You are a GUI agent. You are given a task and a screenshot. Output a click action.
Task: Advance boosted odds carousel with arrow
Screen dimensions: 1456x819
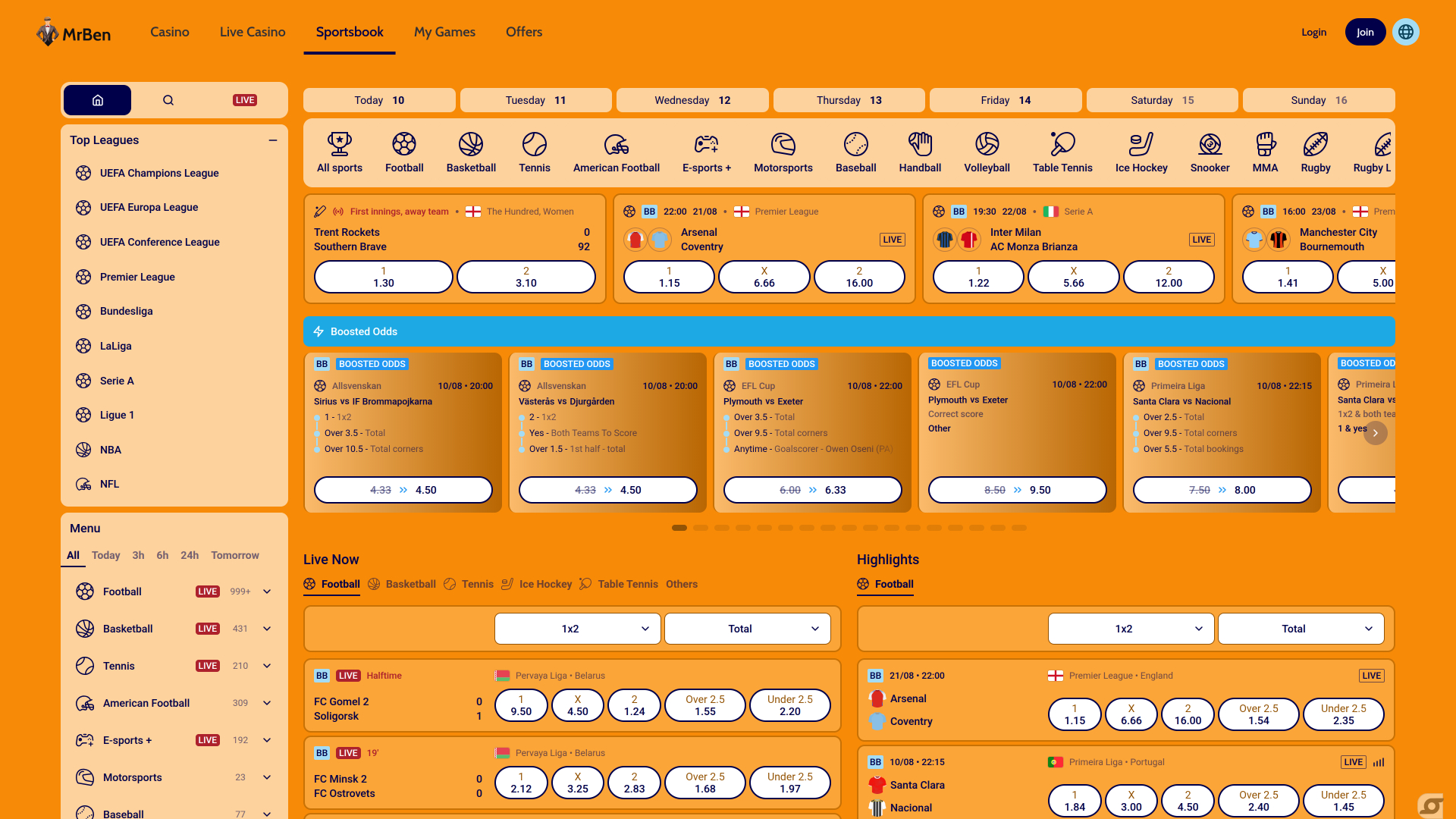point(1375,433)
